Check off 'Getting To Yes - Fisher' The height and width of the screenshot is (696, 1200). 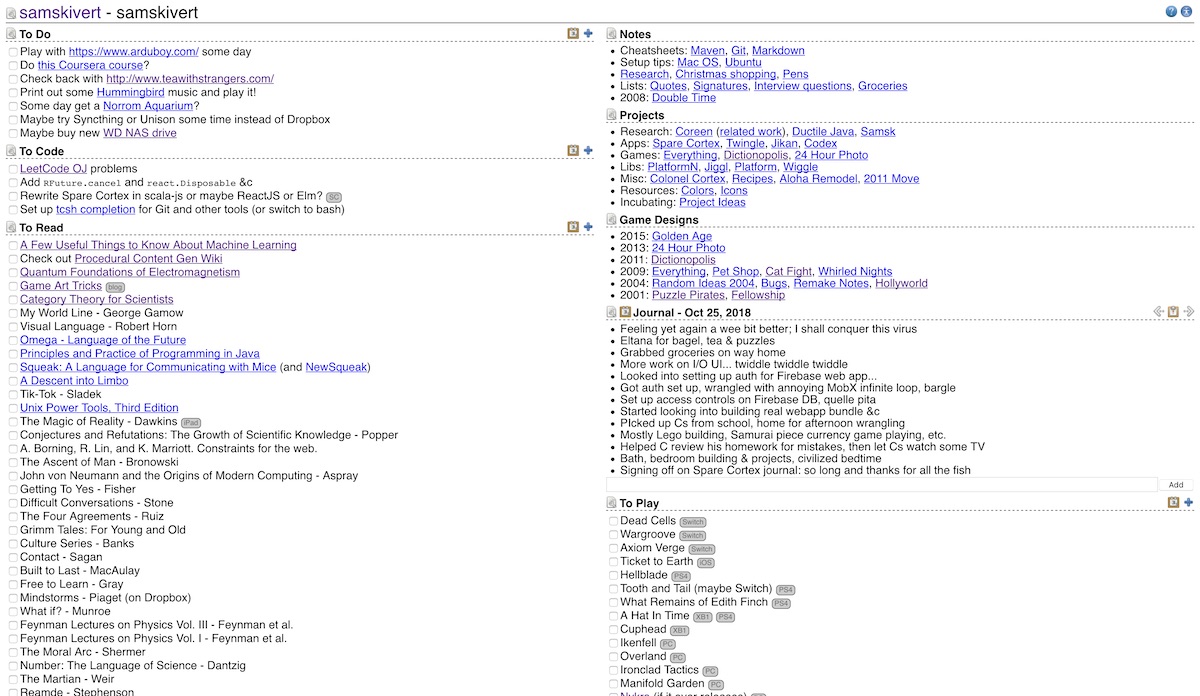(x=13, y=489)
